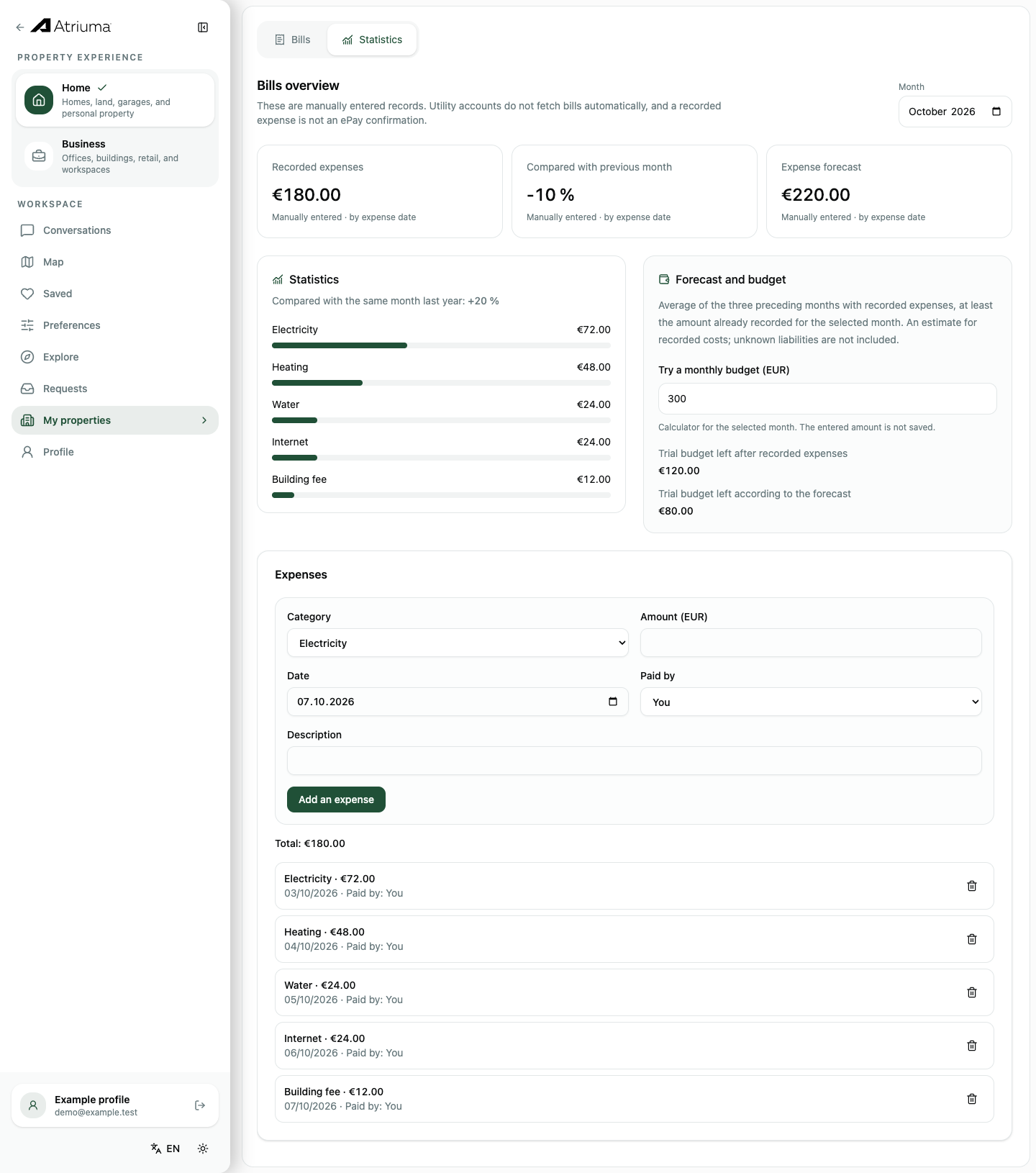Delete the Internet €24.00 expense
This screenshot has width=1036, height=1173.
coord(972,1046)
